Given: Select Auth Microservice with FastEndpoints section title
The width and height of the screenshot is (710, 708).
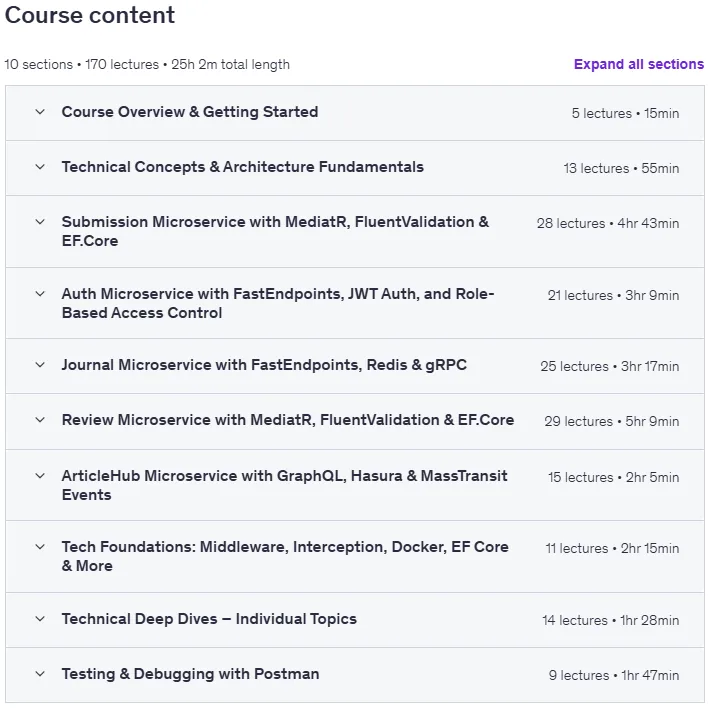Looking at the screenshot, I should click(x=278, y=303).
